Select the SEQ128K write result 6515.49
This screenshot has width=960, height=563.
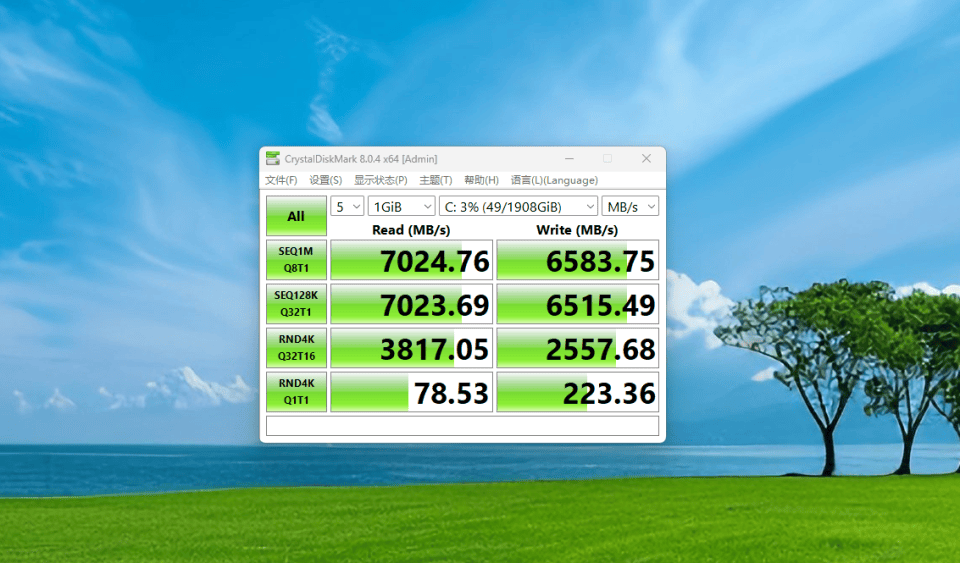click(577, 304)
